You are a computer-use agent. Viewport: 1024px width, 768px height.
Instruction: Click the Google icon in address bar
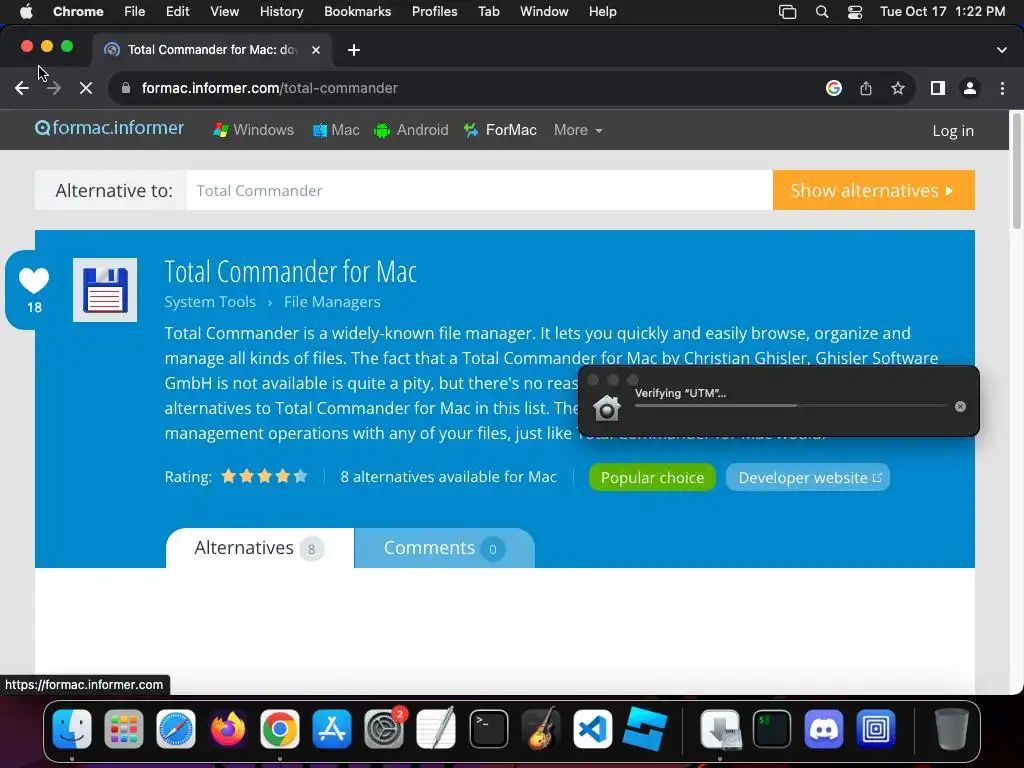833,88
